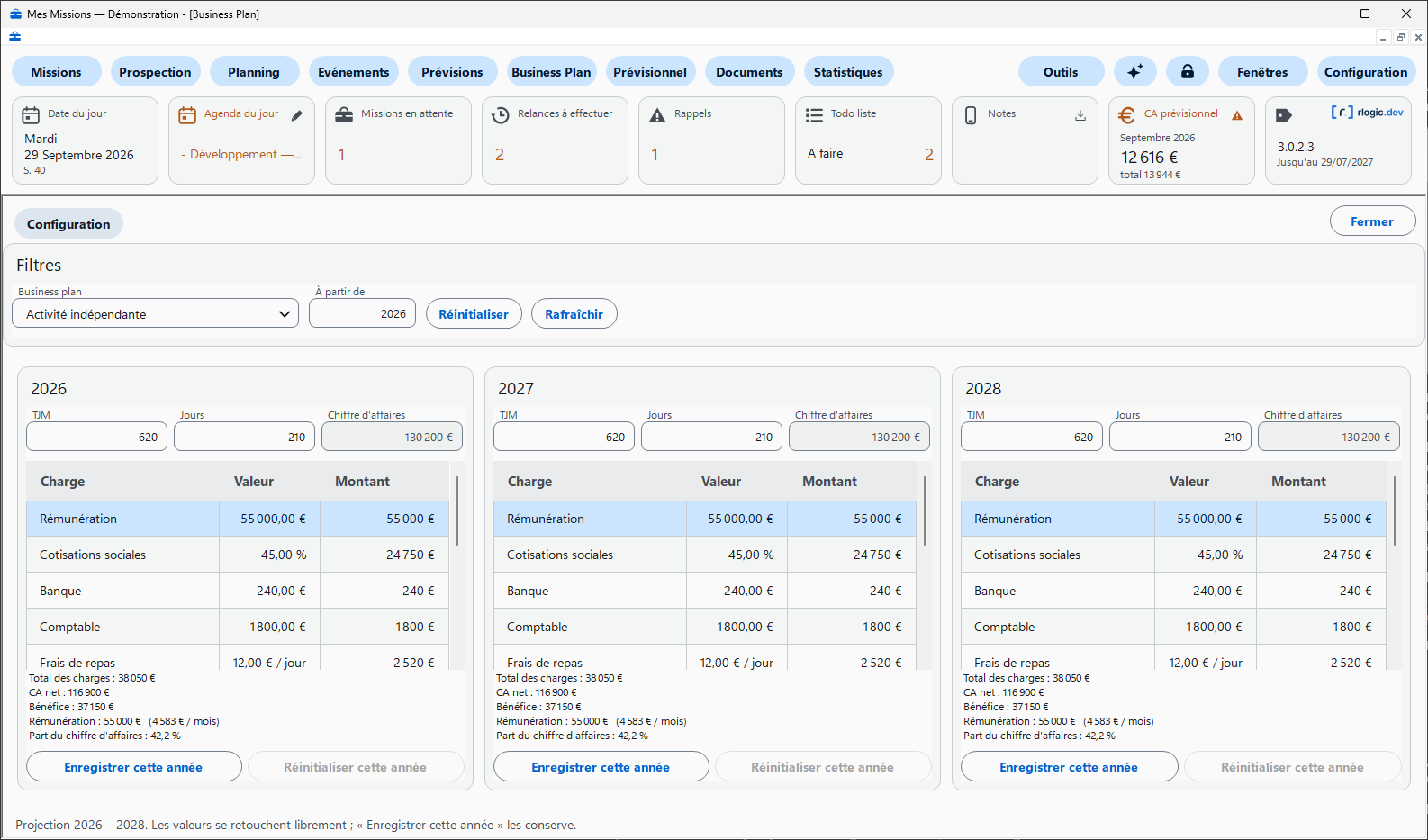Save the 2026 year with Enregistrer cette année
This screenshot has height=840, width=1428.
[133, 767]
